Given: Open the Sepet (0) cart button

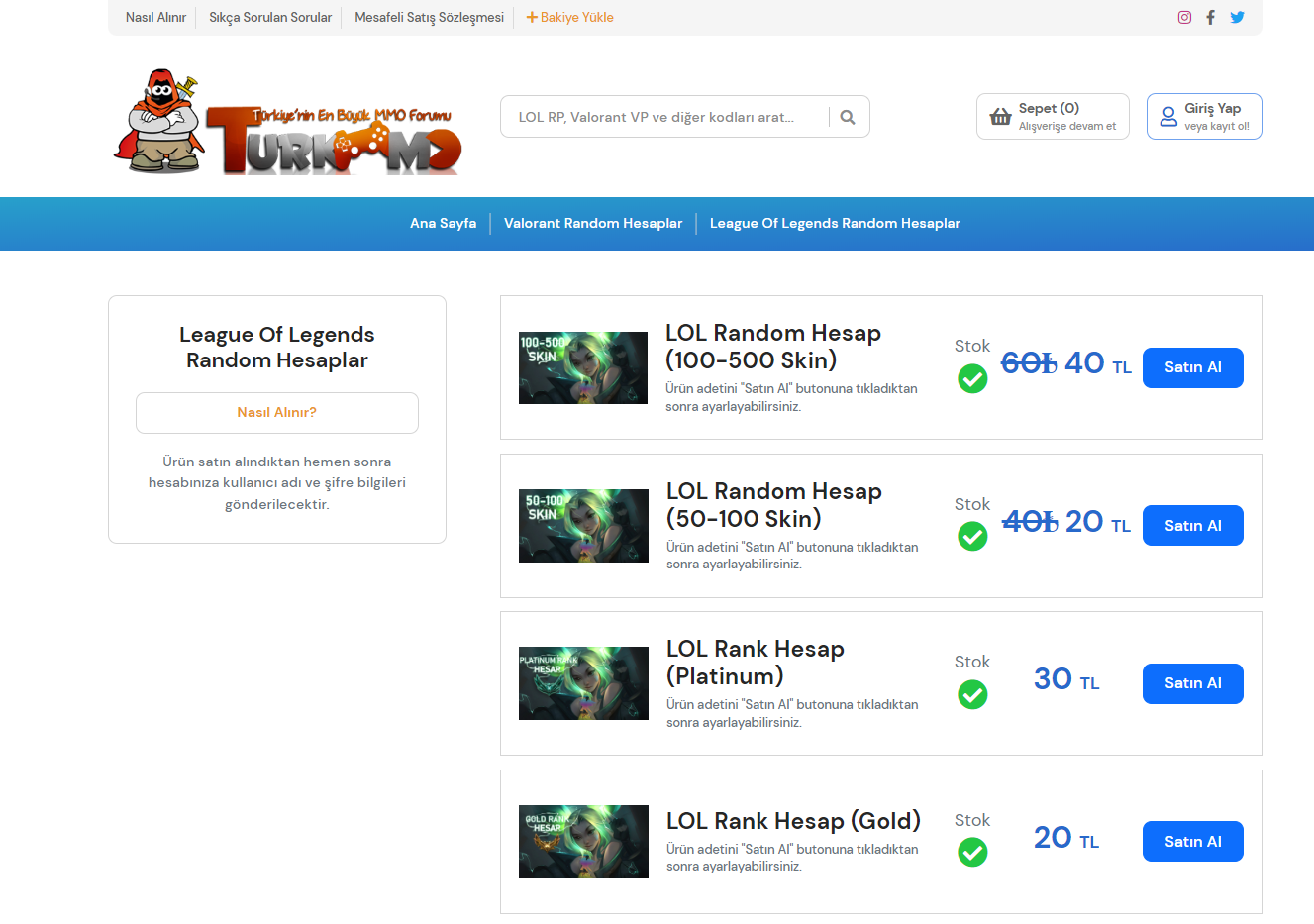Looking at the screenshot, I should click(x=1053, y=116).
